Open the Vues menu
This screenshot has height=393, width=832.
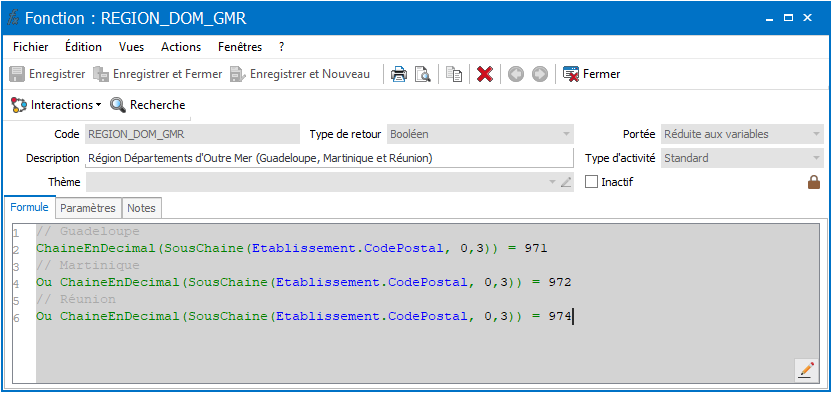132,47
